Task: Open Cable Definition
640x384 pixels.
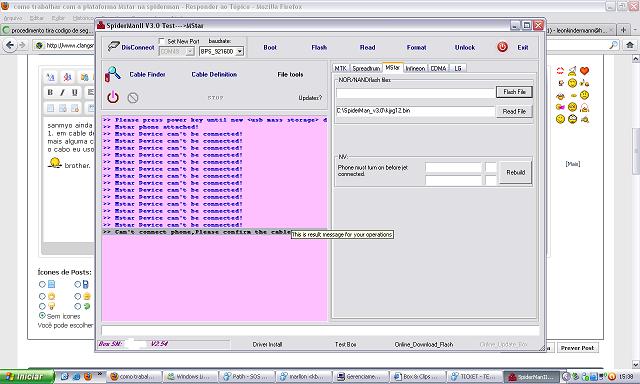Action: pyautogui.click(x=214, y=74)
